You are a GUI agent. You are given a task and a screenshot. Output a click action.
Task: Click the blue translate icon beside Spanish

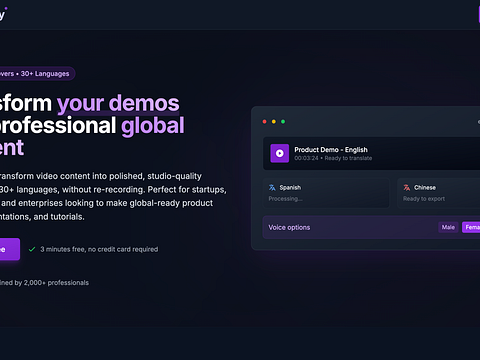[x=272, y=188]
